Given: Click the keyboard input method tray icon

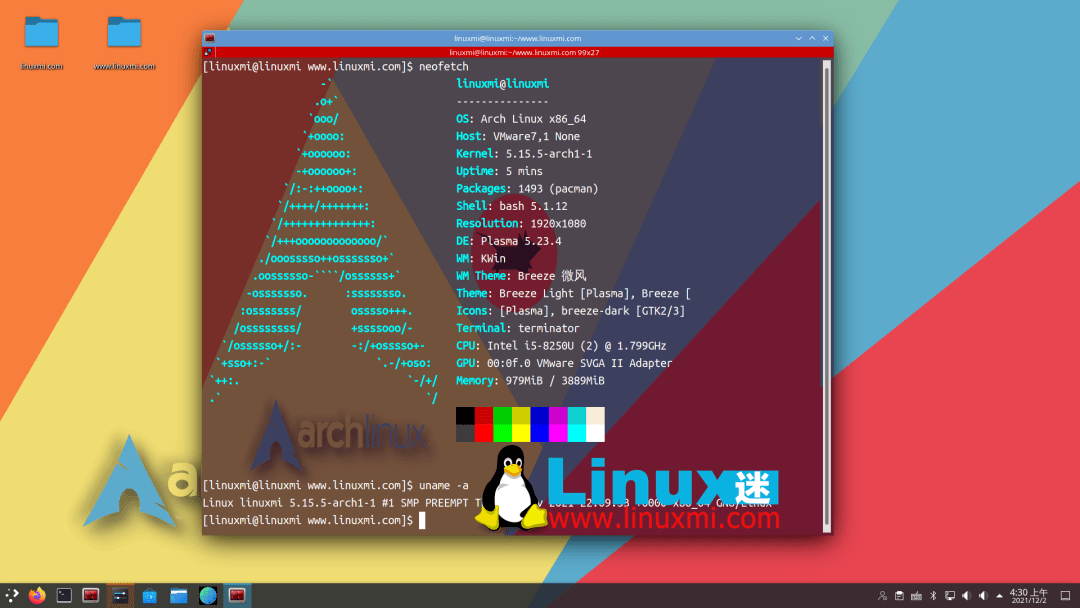Looking at the screenshot, I should [916, 596].
